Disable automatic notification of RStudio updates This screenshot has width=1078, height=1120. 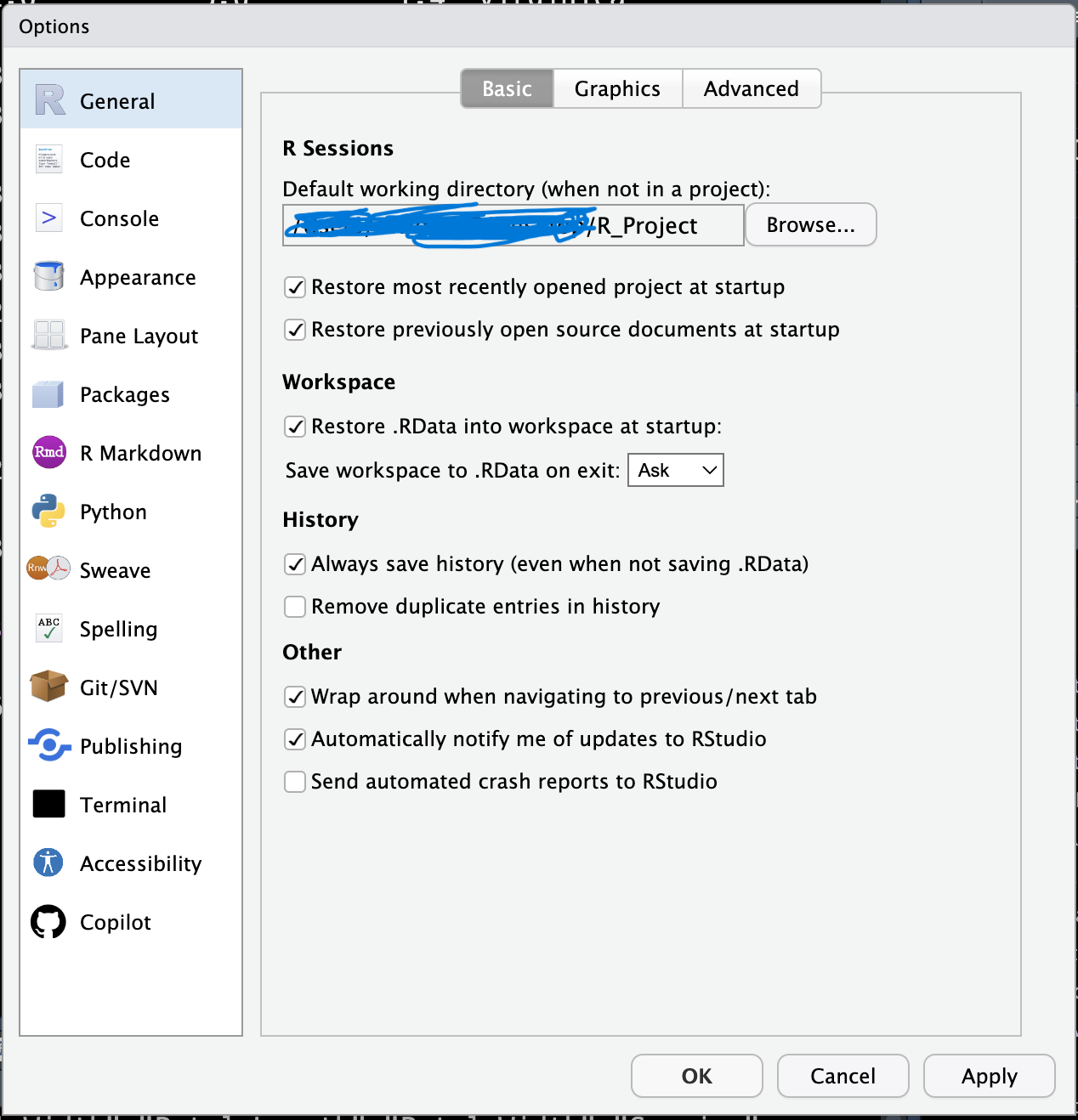[x=295, y=739]
